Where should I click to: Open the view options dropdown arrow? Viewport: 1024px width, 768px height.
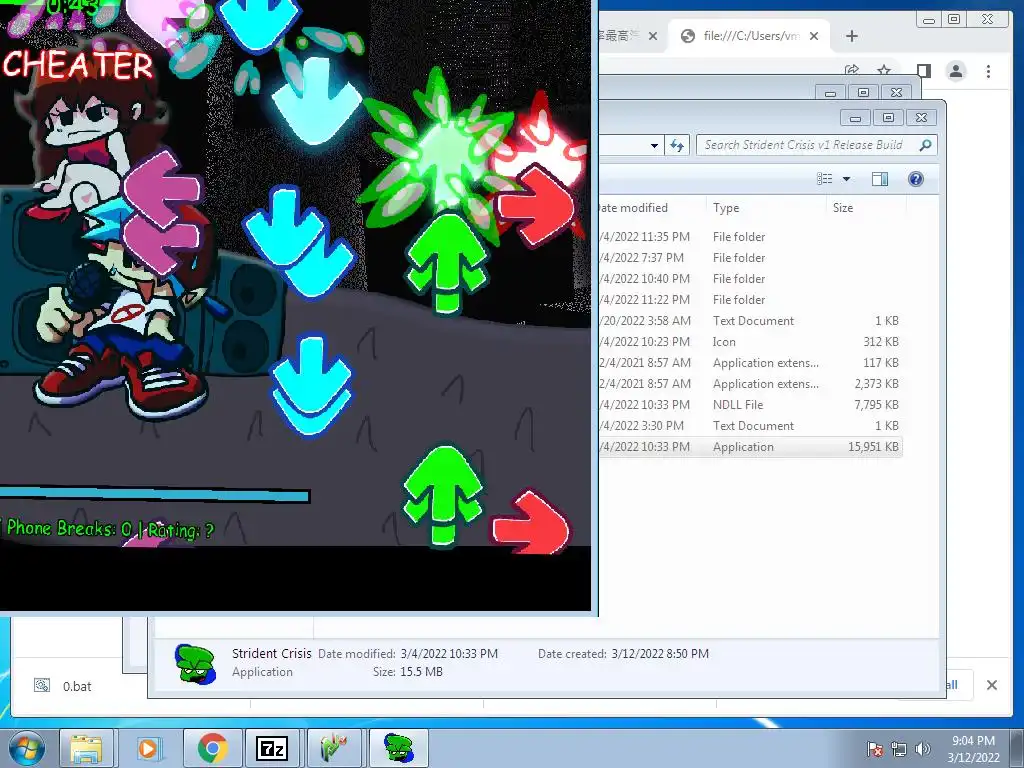846,178
